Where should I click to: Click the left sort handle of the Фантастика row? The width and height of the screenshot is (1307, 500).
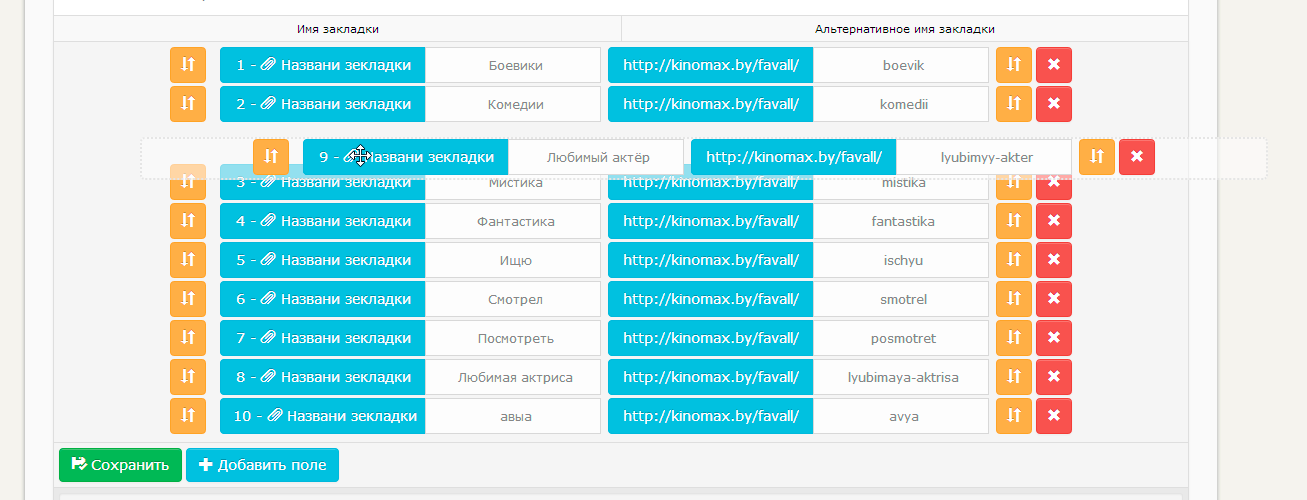187,221
